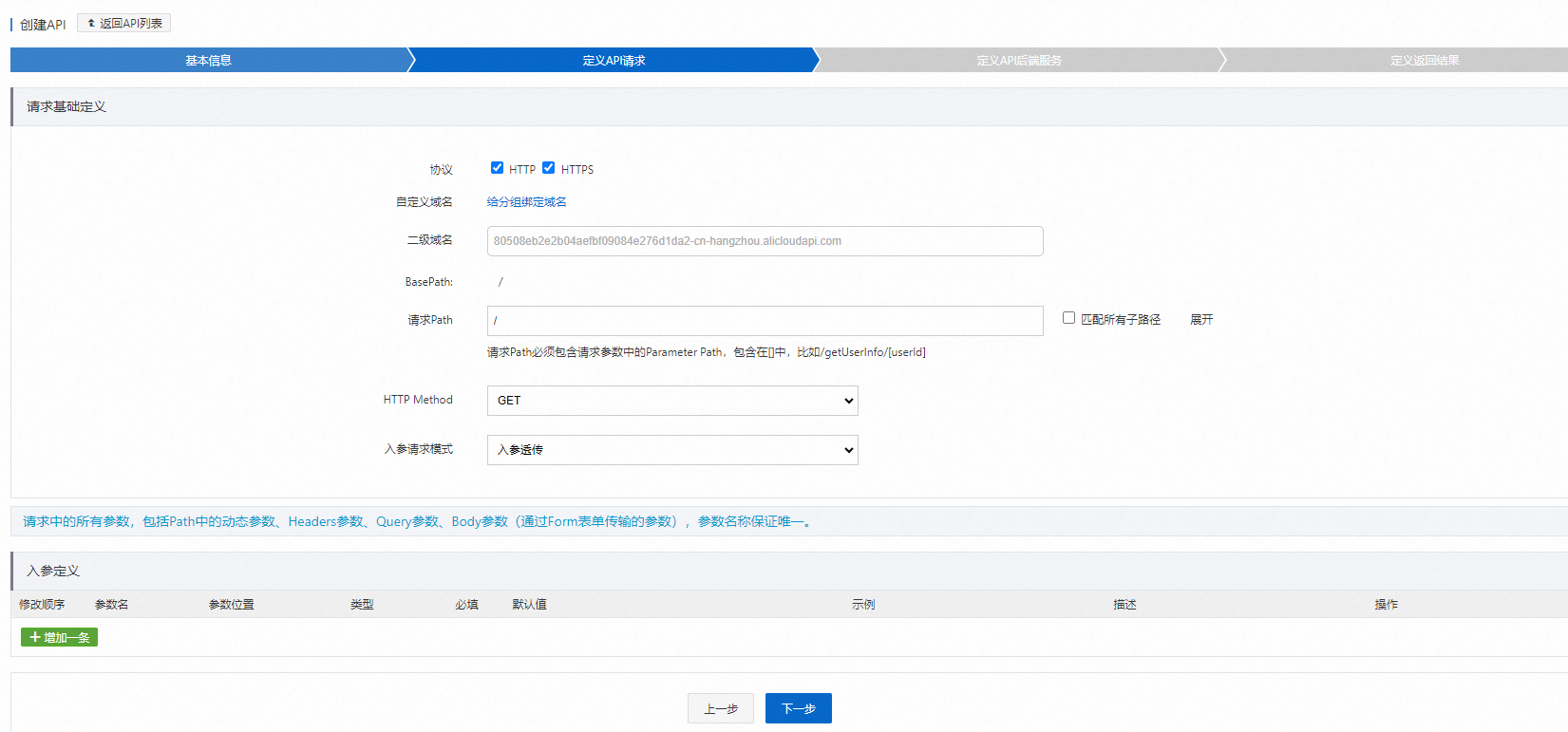
Task: Open the 定义返回结果 step
Action: click(1425, 60)
